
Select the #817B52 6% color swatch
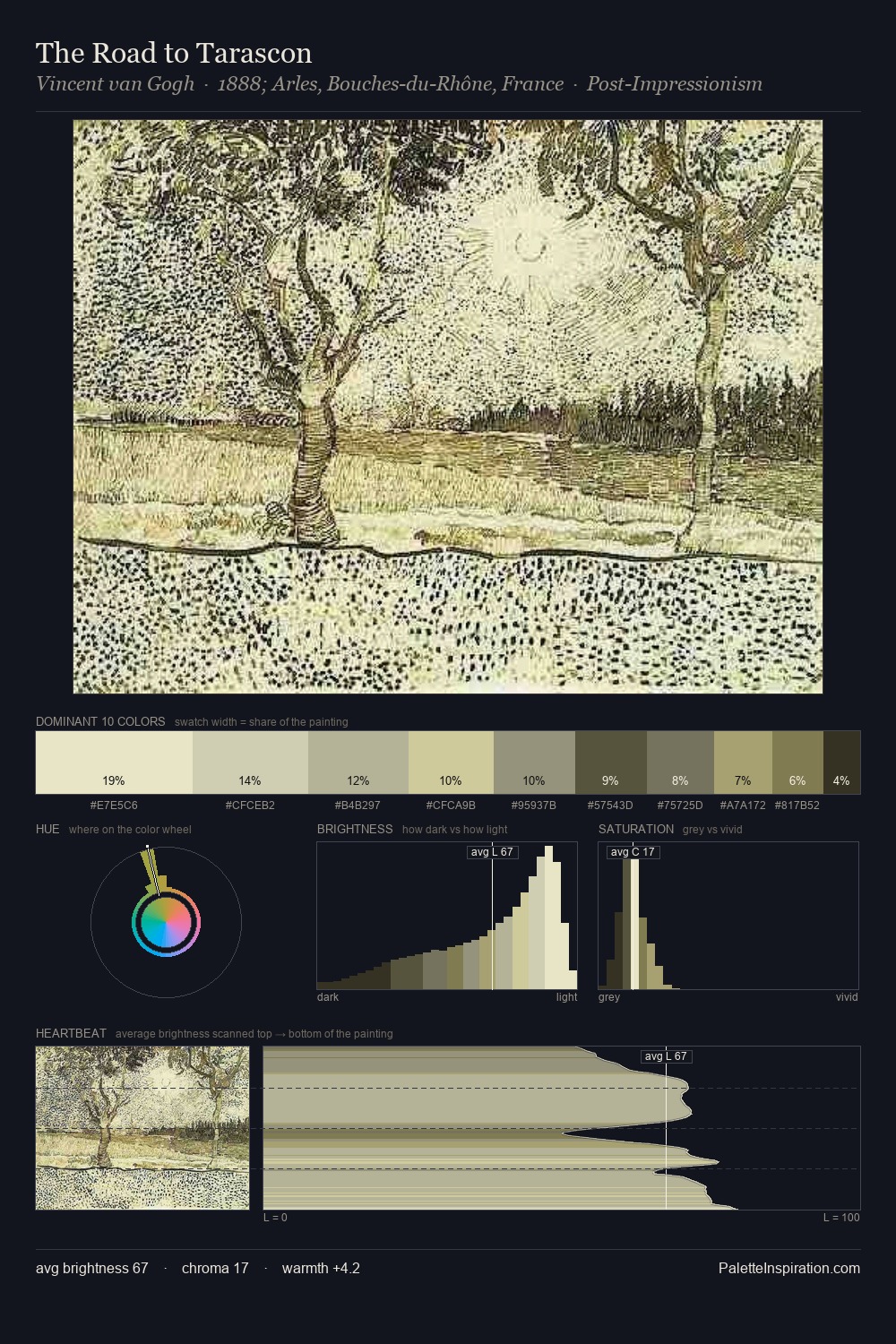(x=797, y=762)
